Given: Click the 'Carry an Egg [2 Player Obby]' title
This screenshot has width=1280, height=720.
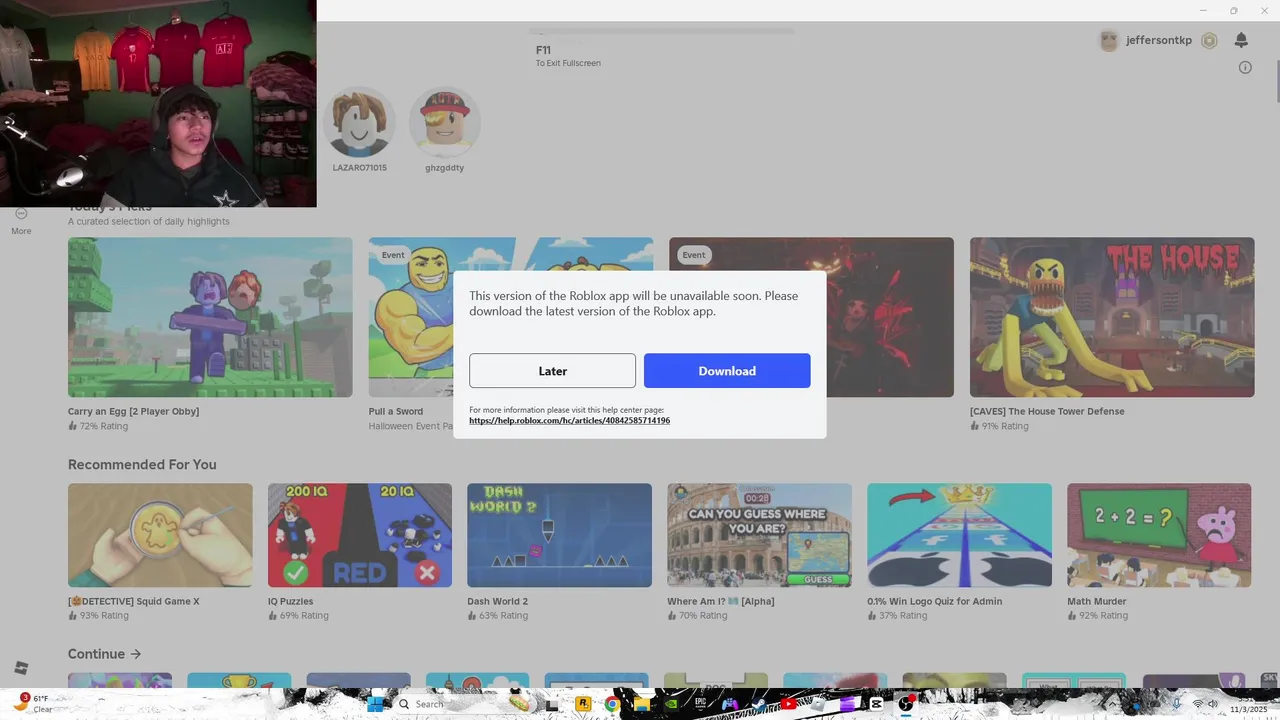Looking at the screenshot, I should (x=133, y=411).
